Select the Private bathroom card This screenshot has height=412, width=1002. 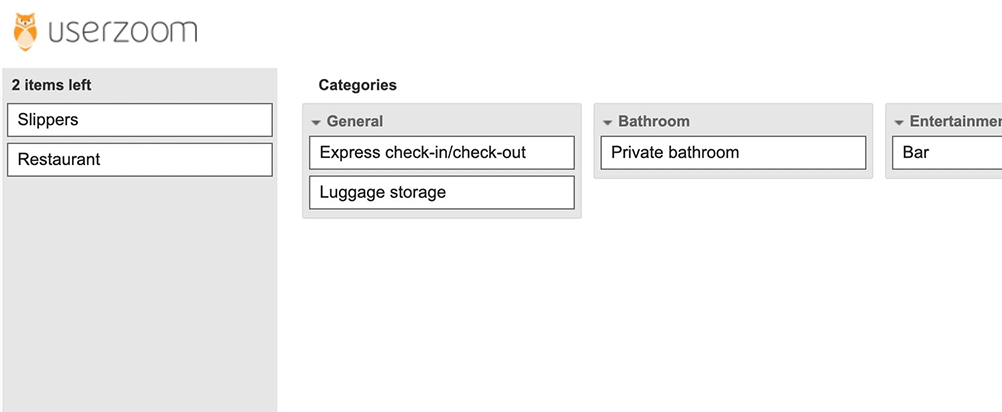[732, 153]
